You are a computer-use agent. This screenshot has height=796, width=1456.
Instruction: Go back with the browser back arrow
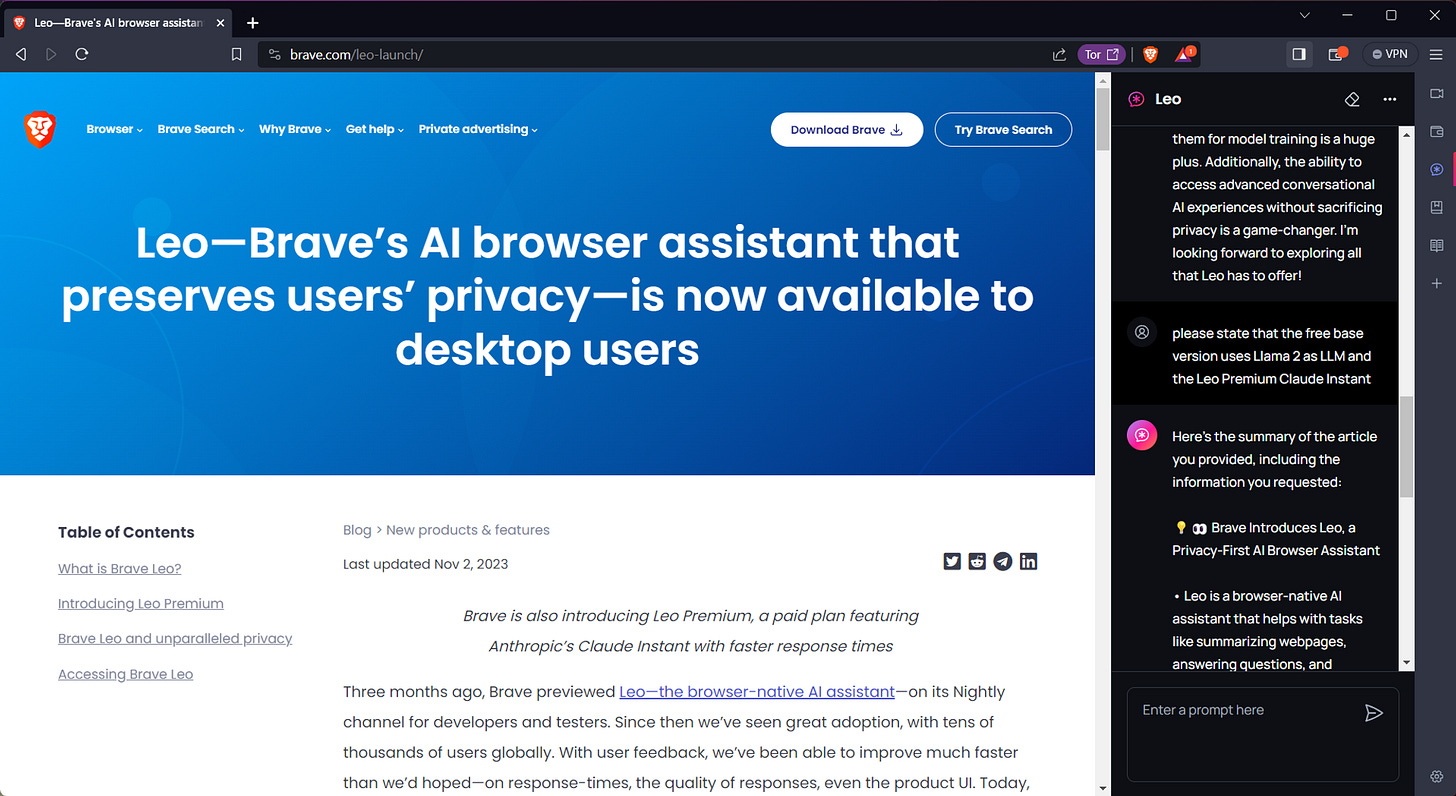coord(21,54)
